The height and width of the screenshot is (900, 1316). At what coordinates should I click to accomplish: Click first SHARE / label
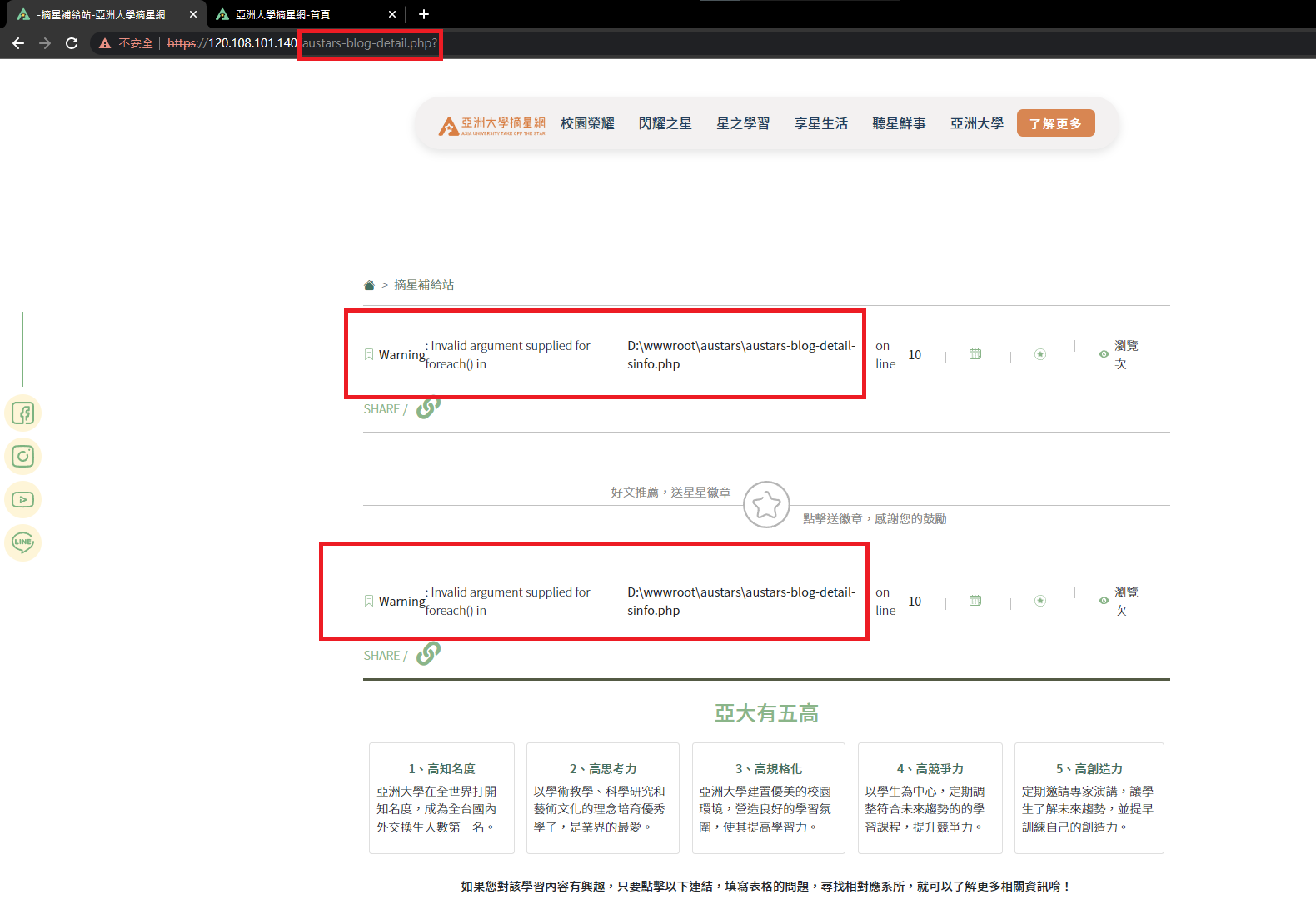[x=386, y=409]
